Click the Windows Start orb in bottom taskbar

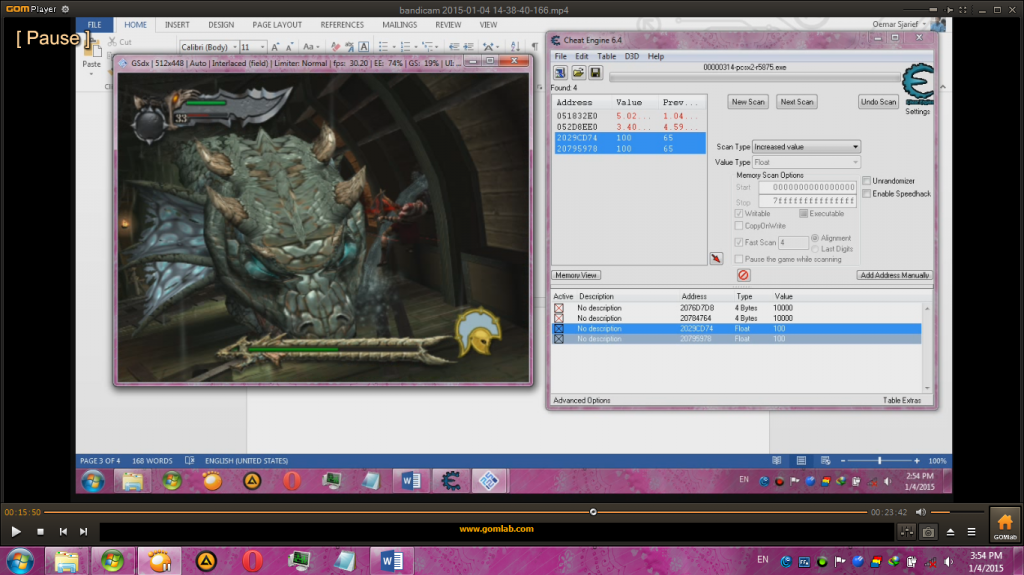(20, 561)
